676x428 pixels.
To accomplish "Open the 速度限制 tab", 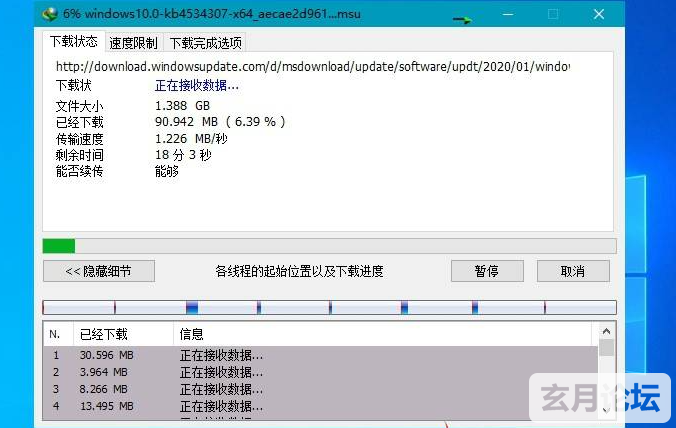I will [134, 43].
